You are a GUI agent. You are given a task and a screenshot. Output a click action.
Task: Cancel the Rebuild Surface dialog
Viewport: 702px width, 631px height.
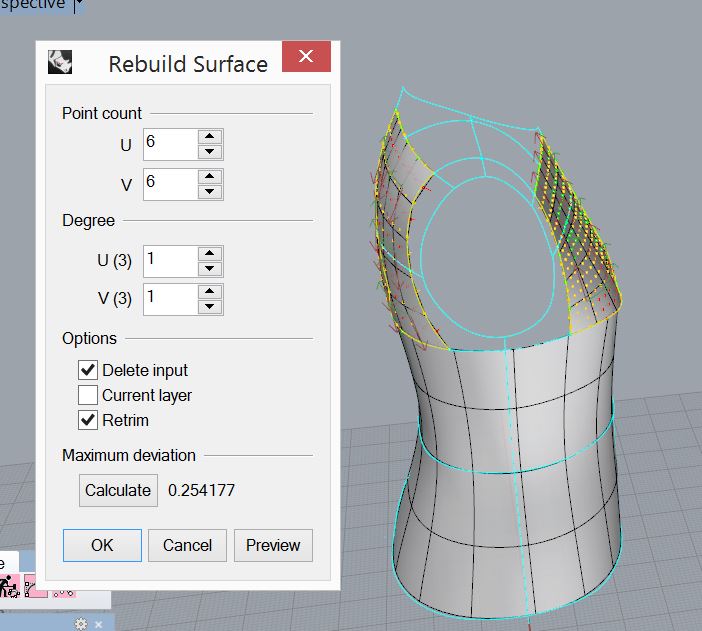[187, 545]
